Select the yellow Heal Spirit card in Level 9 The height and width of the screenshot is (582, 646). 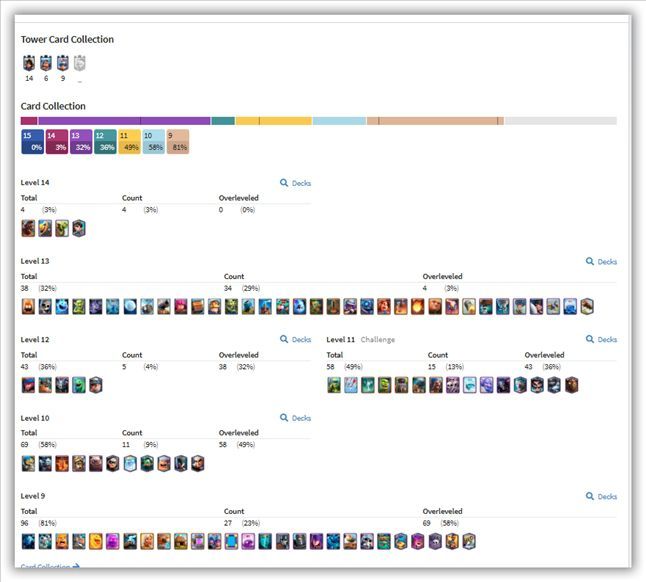tap(95, 542)
